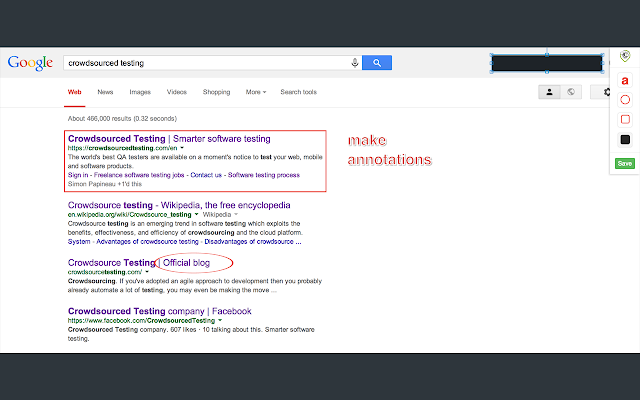Select the red rectangle annotation tool

[x=625, y=119]
